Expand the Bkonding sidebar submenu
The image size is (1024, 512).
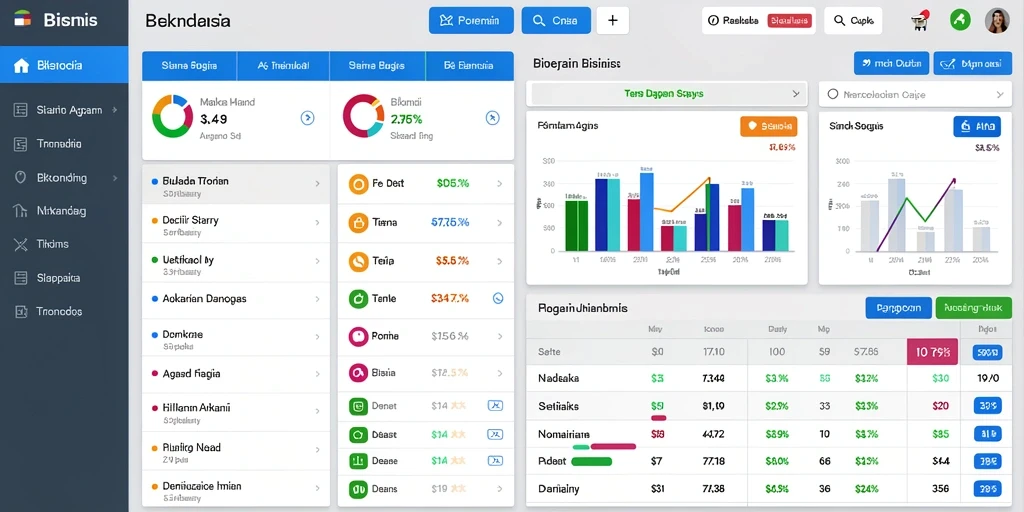click(x=64, y=177)
